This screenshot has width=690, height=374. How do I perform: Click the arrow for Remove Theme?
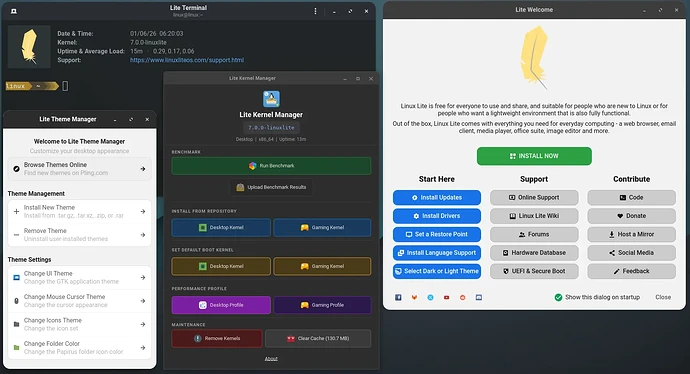tap(143, 235)
